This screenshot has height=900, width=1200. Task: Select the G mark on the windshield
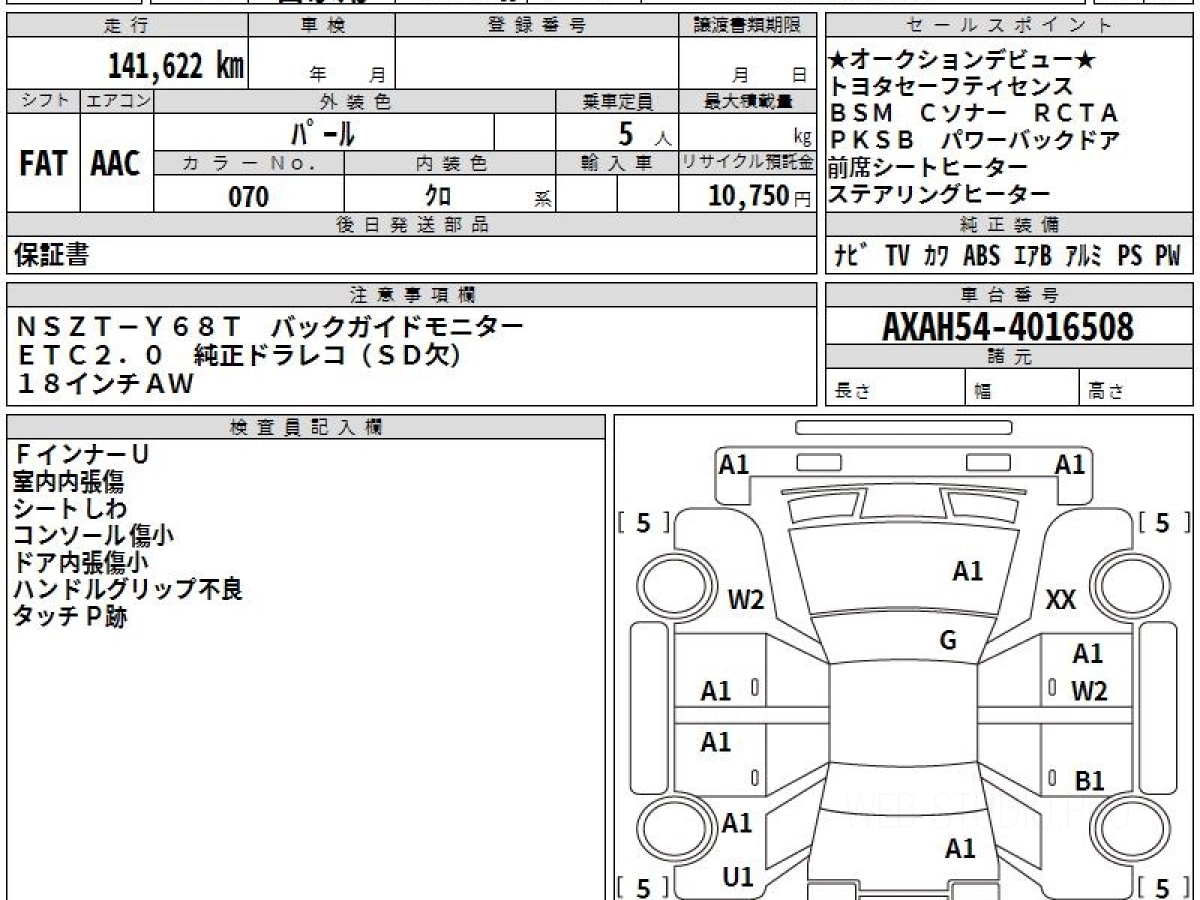[x=948, y=640]
